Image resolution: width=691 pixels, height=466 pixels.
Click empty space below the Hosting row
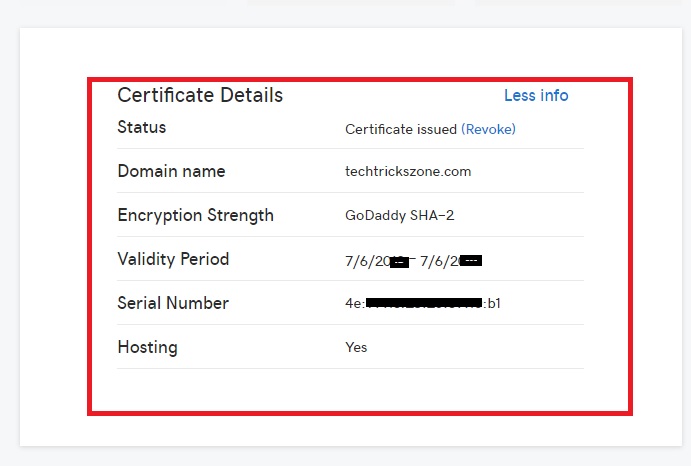350,390
